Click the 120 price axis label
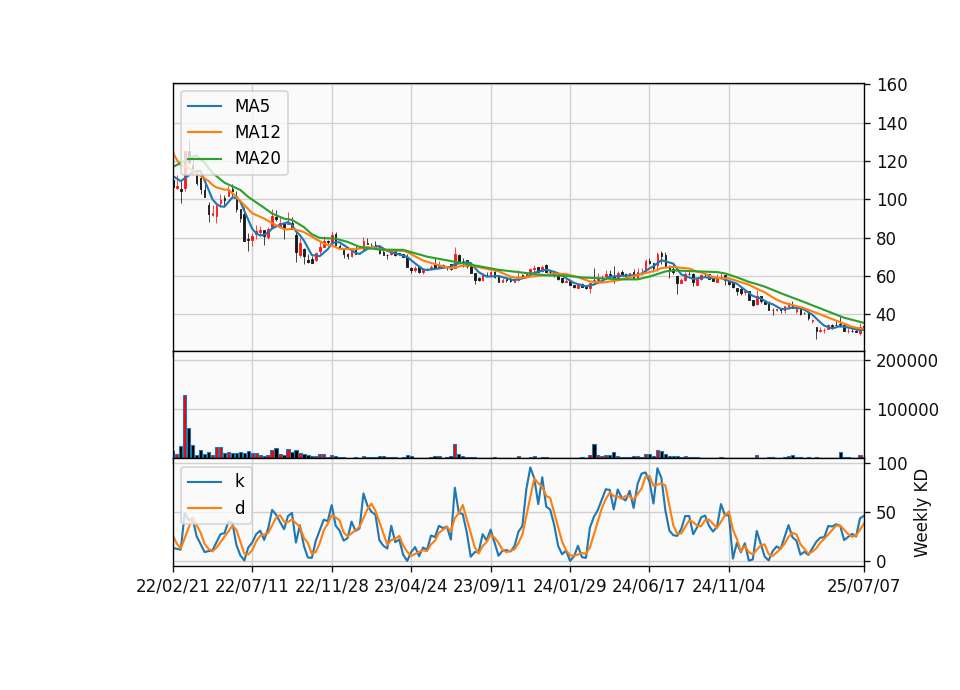The image size is (960, 690). 891,162
